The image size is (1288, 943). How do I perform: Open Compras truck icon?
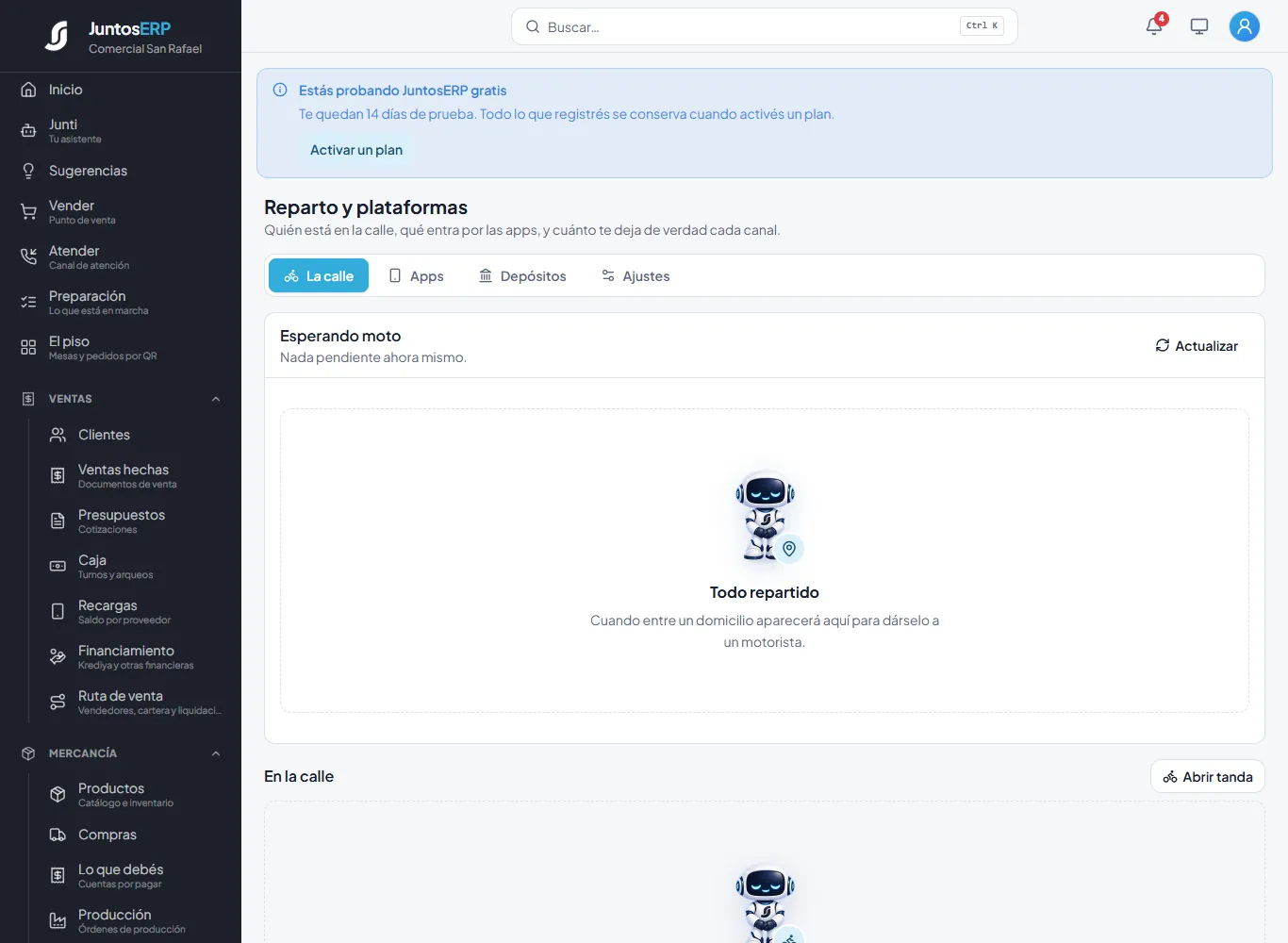pyautogui.click(x=58, y=835)
